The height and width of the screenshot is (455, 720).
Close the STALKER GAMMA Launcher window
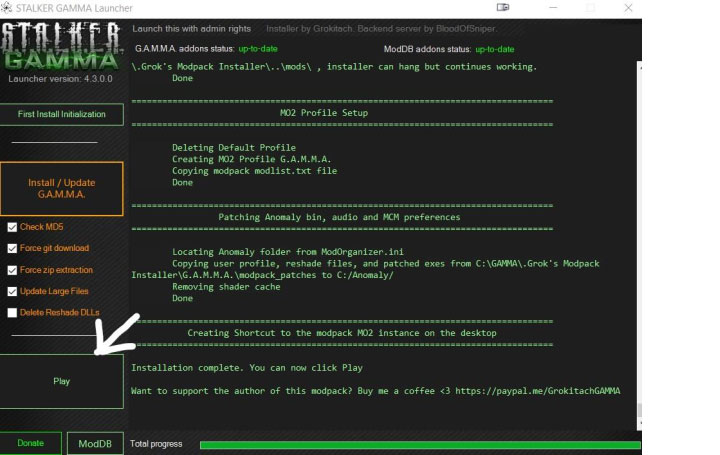click(630, 8)
